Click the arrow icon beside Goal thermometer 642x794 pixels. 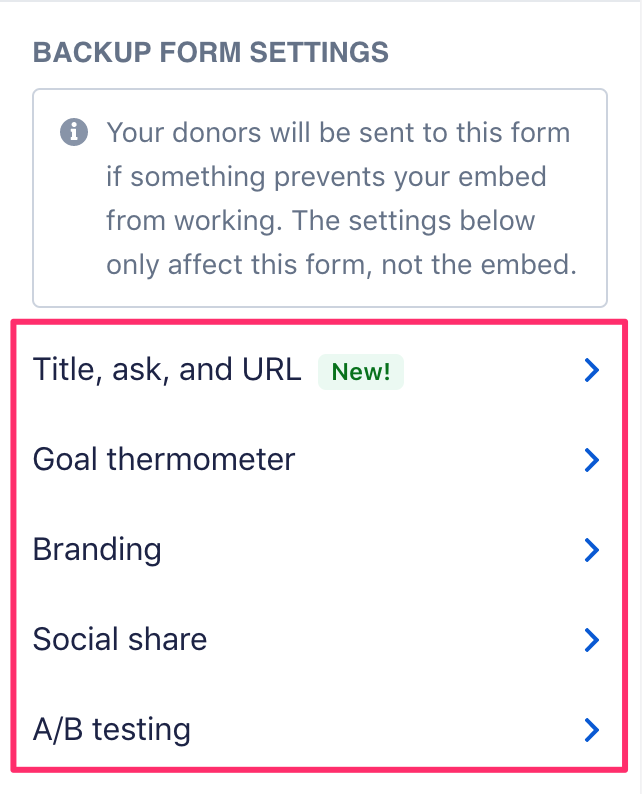pos(591,460)
